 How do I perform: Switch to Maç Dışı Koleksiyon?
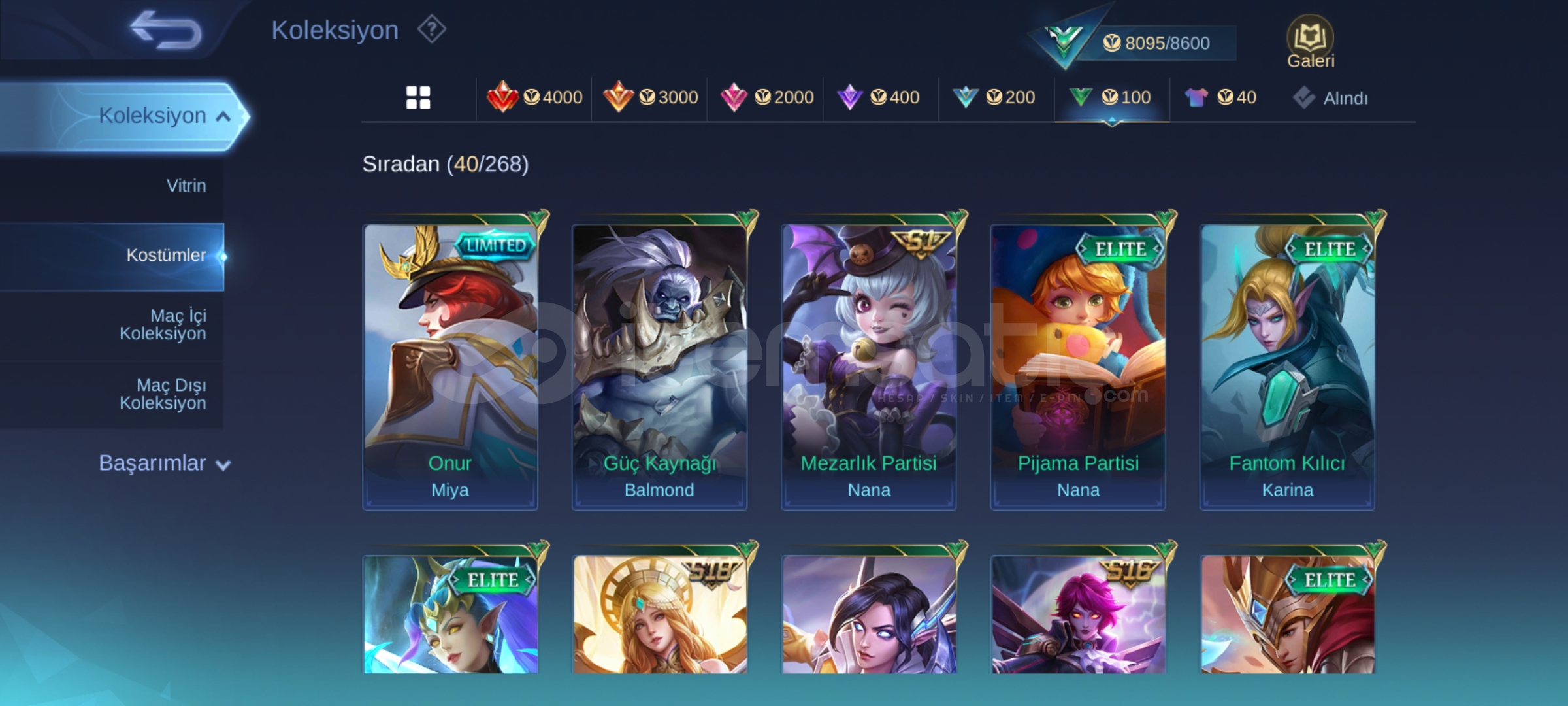tap(163, 394)
